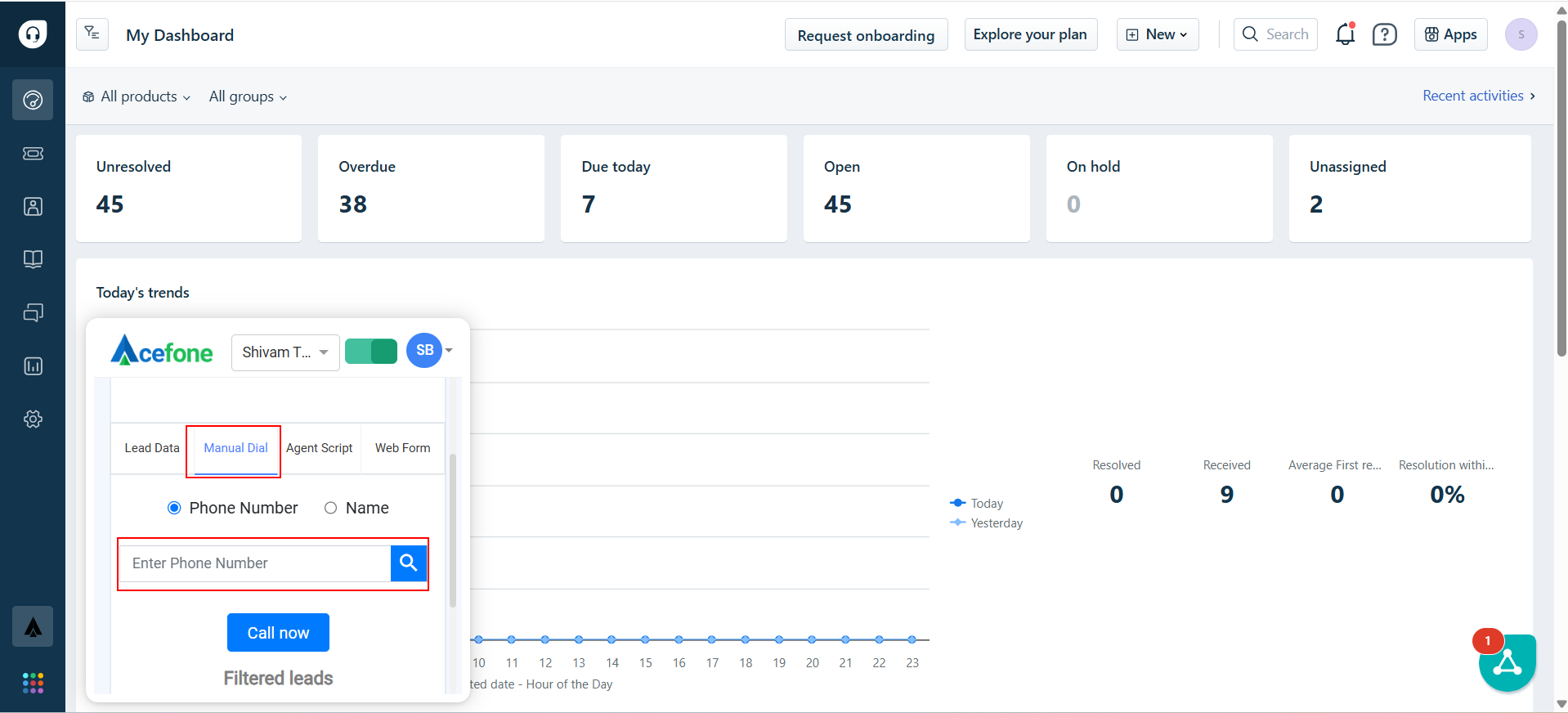Viewport: 1568px width, 713px height.
Task: Click the phone number search magnifier
Action: click(409, 563)
